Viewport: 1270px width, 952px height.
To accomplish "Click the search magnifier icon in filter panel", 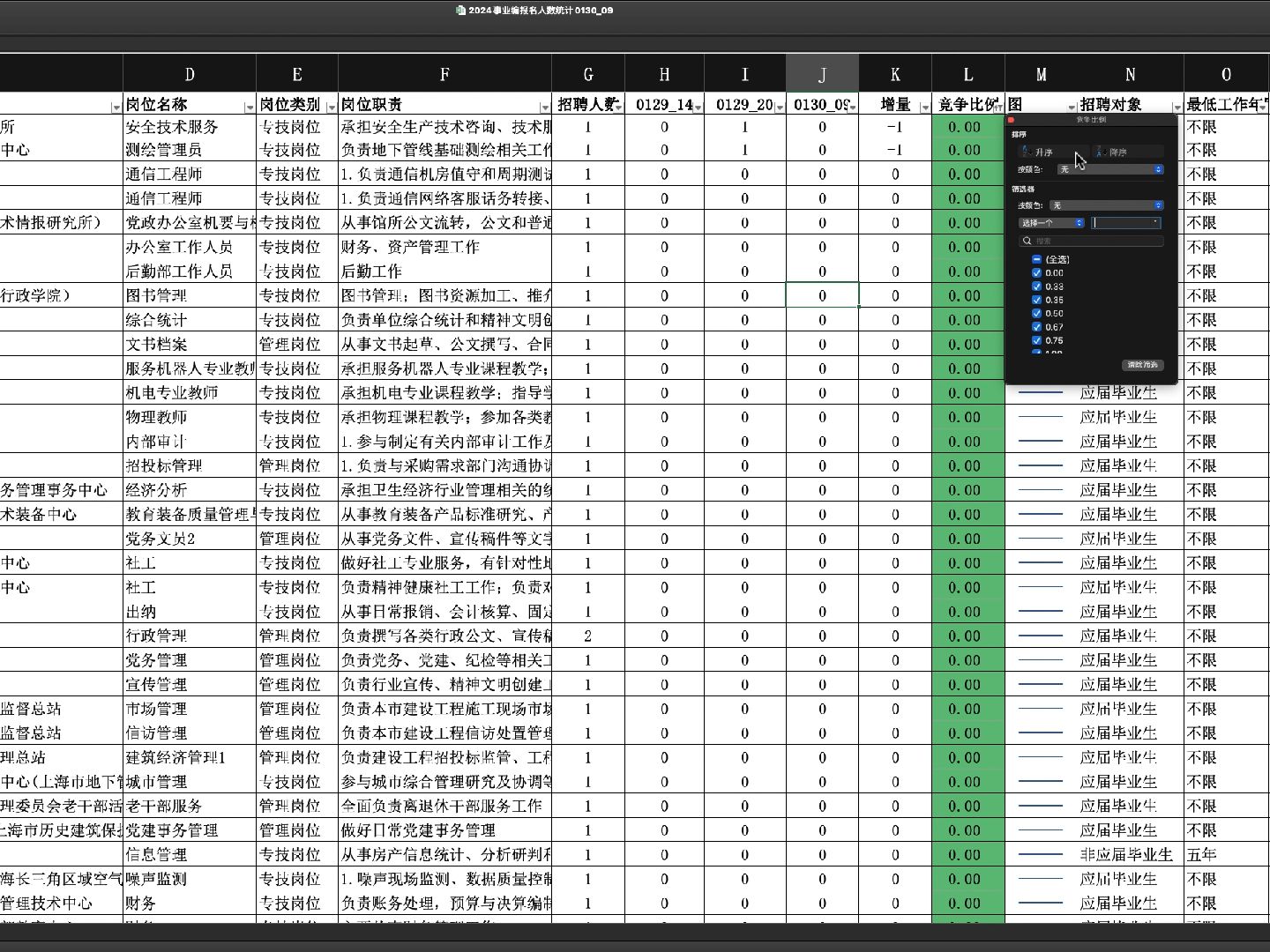I will point(1027,241).
